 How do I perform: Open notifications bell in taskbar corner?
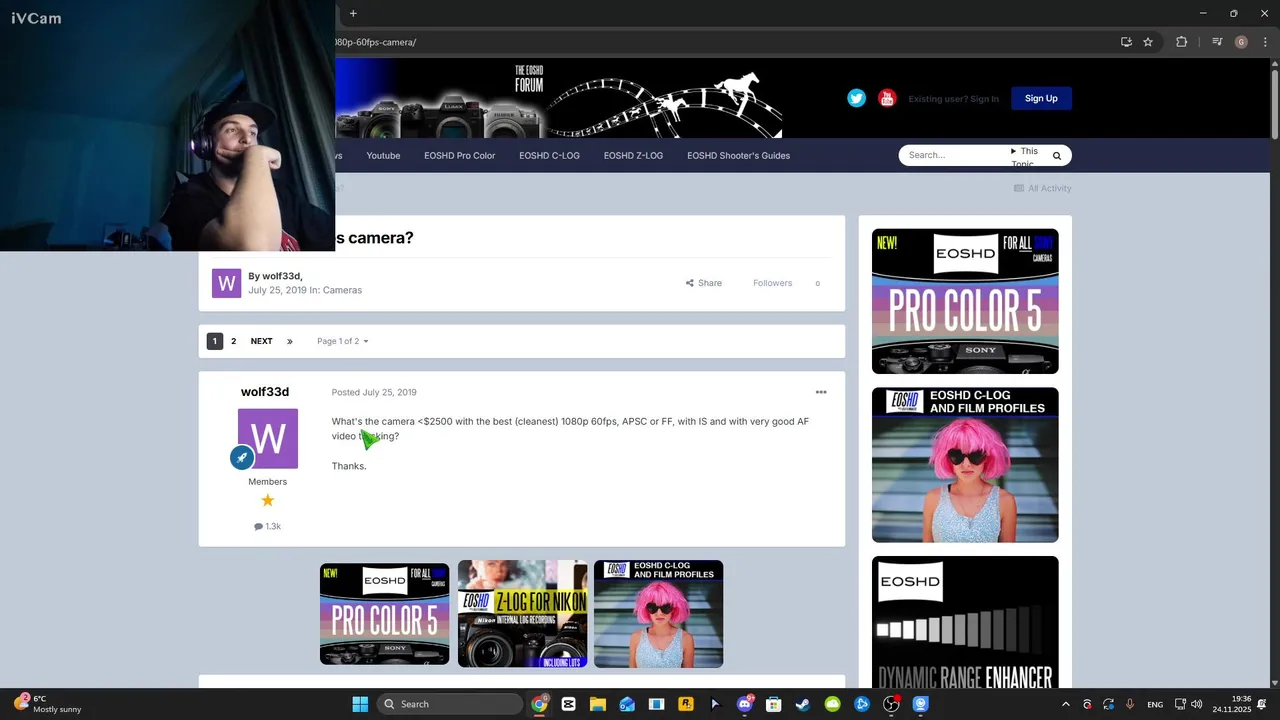pos(1262,704)
